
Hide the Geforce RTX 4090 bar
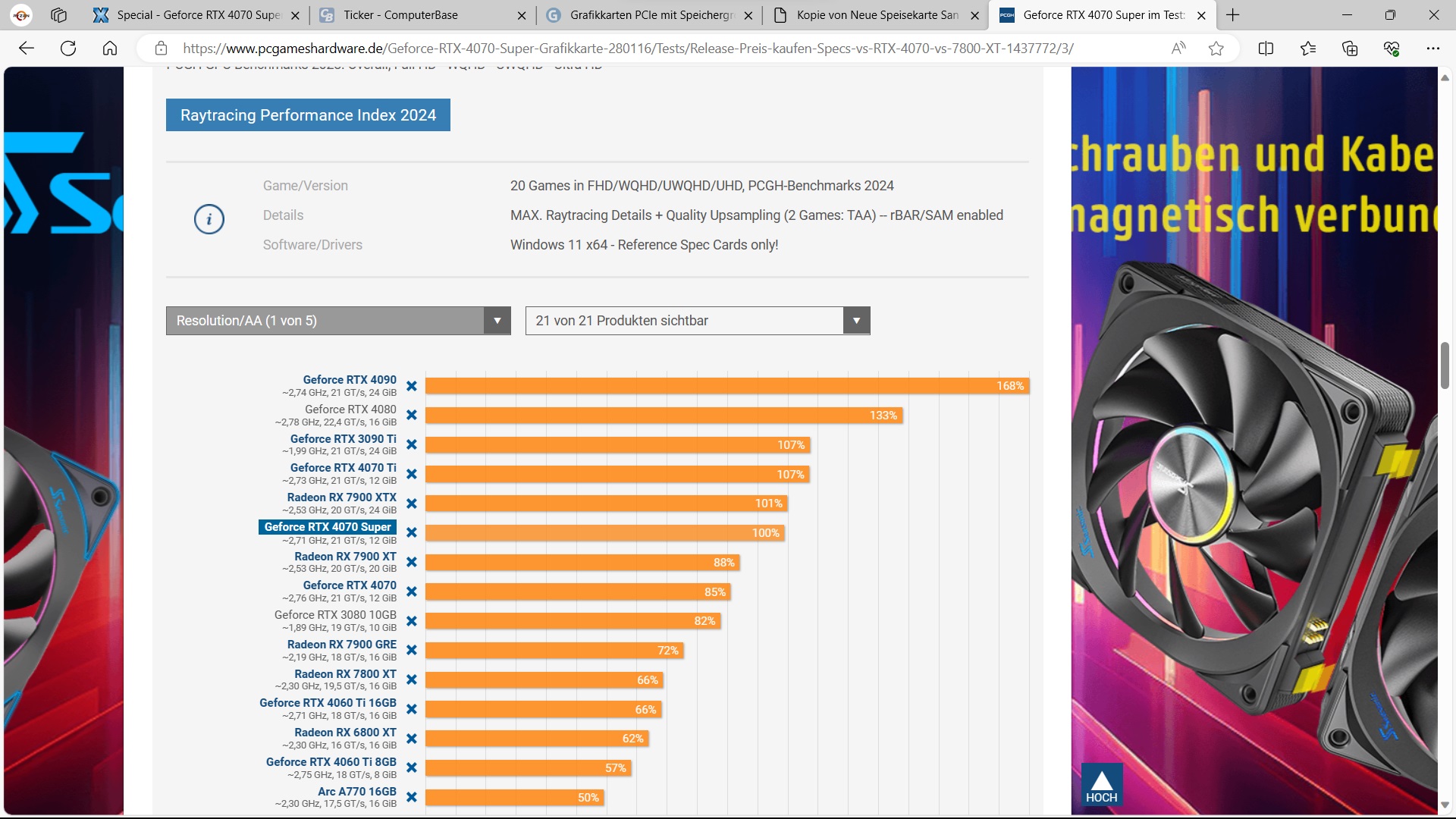[x=411, y=386]
